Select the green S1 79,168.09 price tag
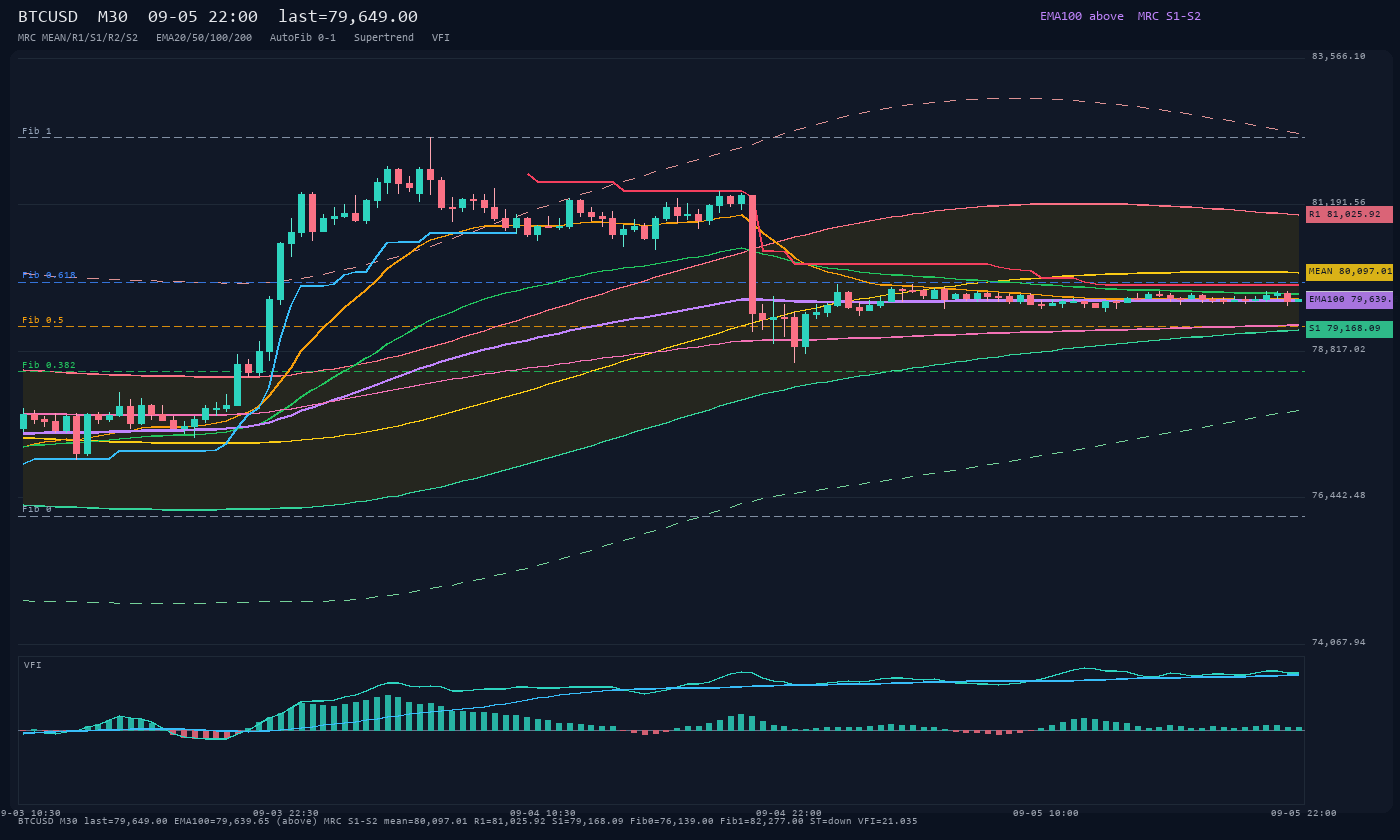 [1349, 329]
